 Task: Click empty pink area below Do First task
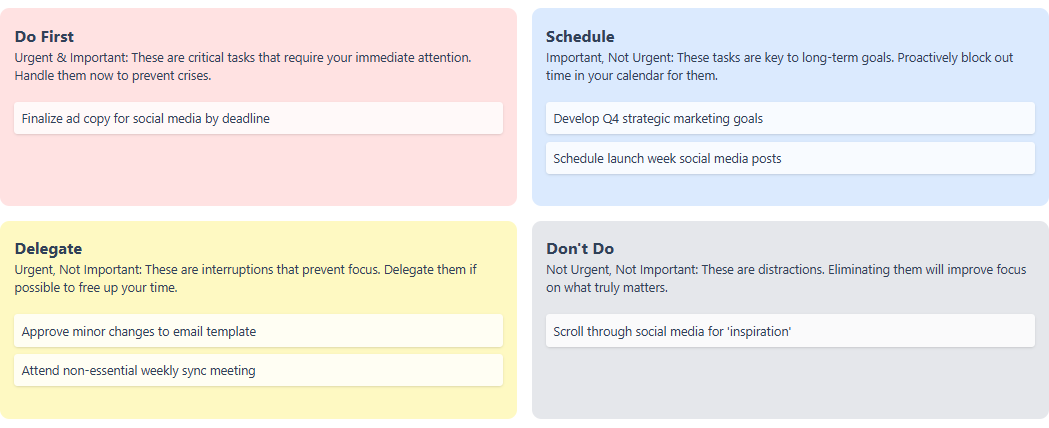tap(258, 170)
